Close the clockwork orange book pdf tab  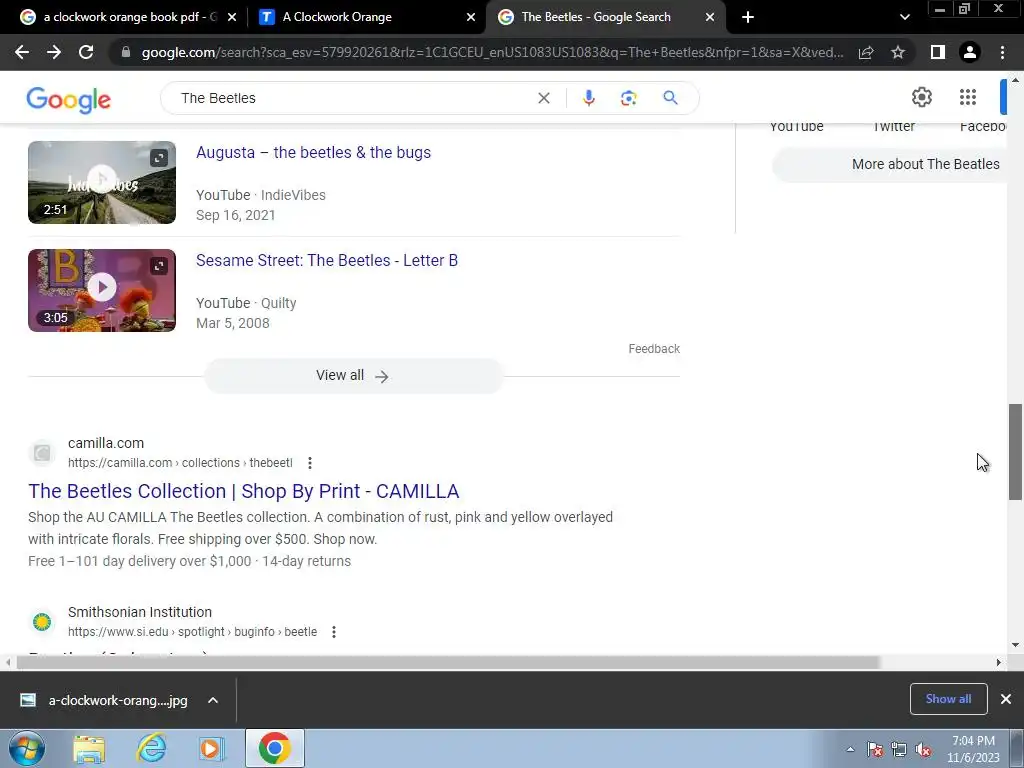(x=231, y=17)
